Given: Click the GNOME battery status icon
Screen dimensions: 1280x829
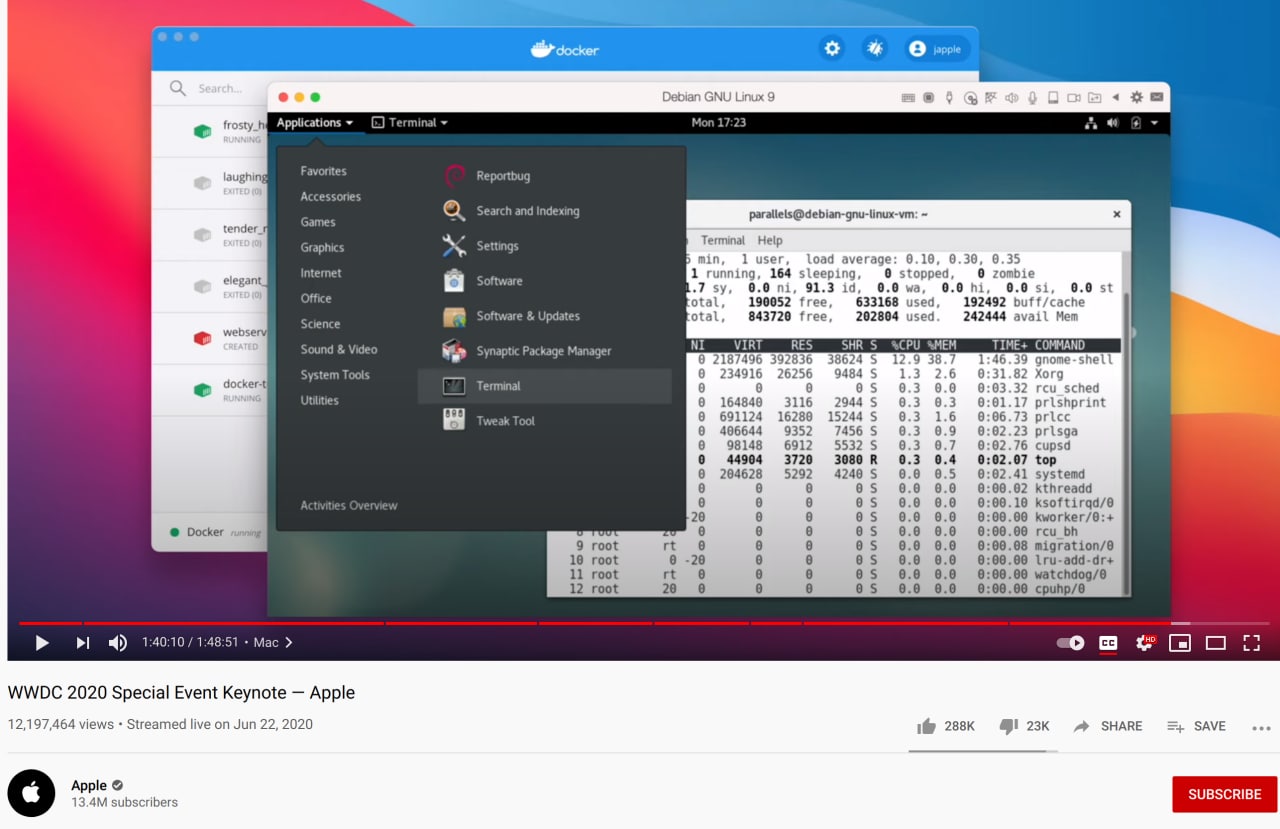Looking at the screenshot, I should 1136,123.
